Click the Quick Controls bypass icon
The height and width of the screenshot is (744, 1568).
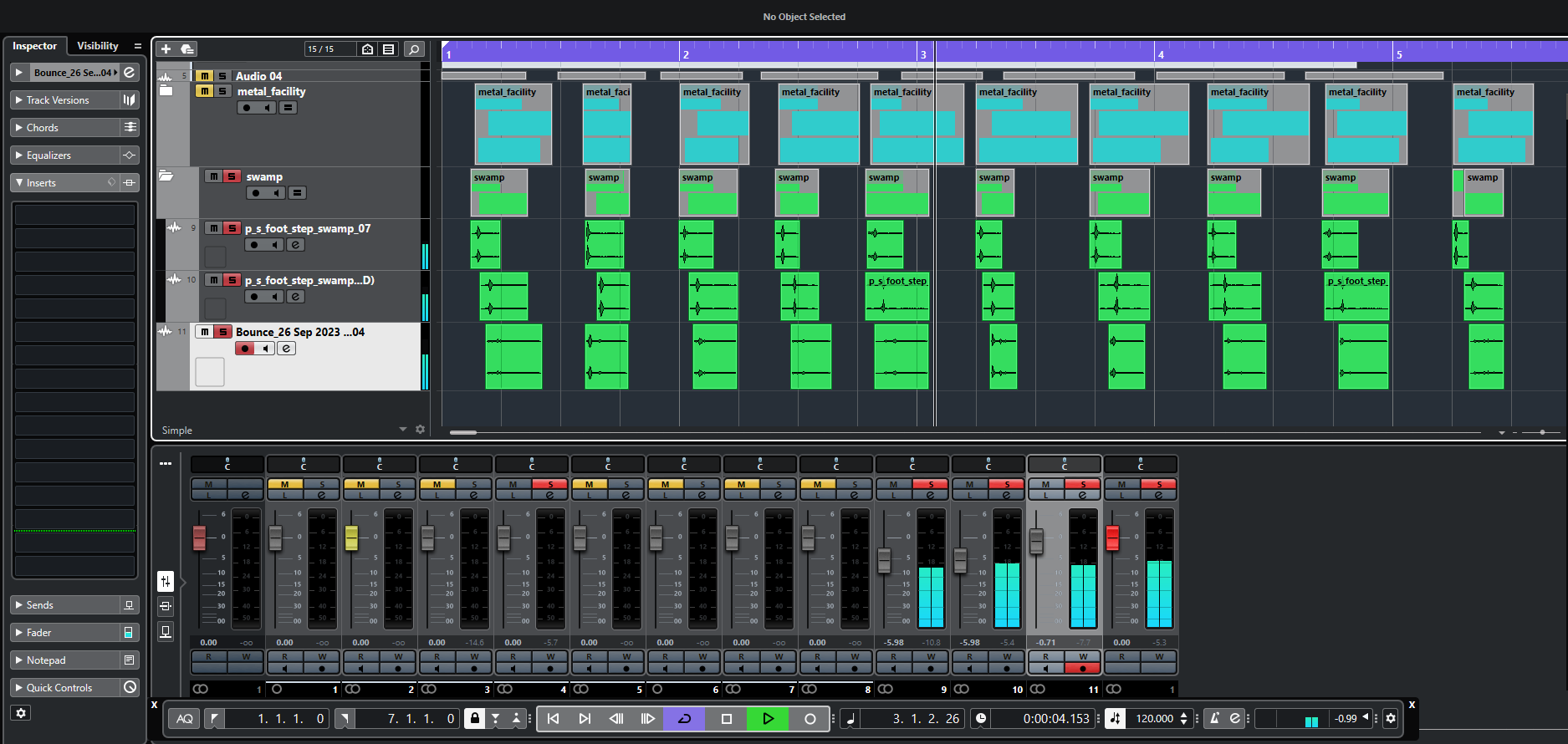130,687
